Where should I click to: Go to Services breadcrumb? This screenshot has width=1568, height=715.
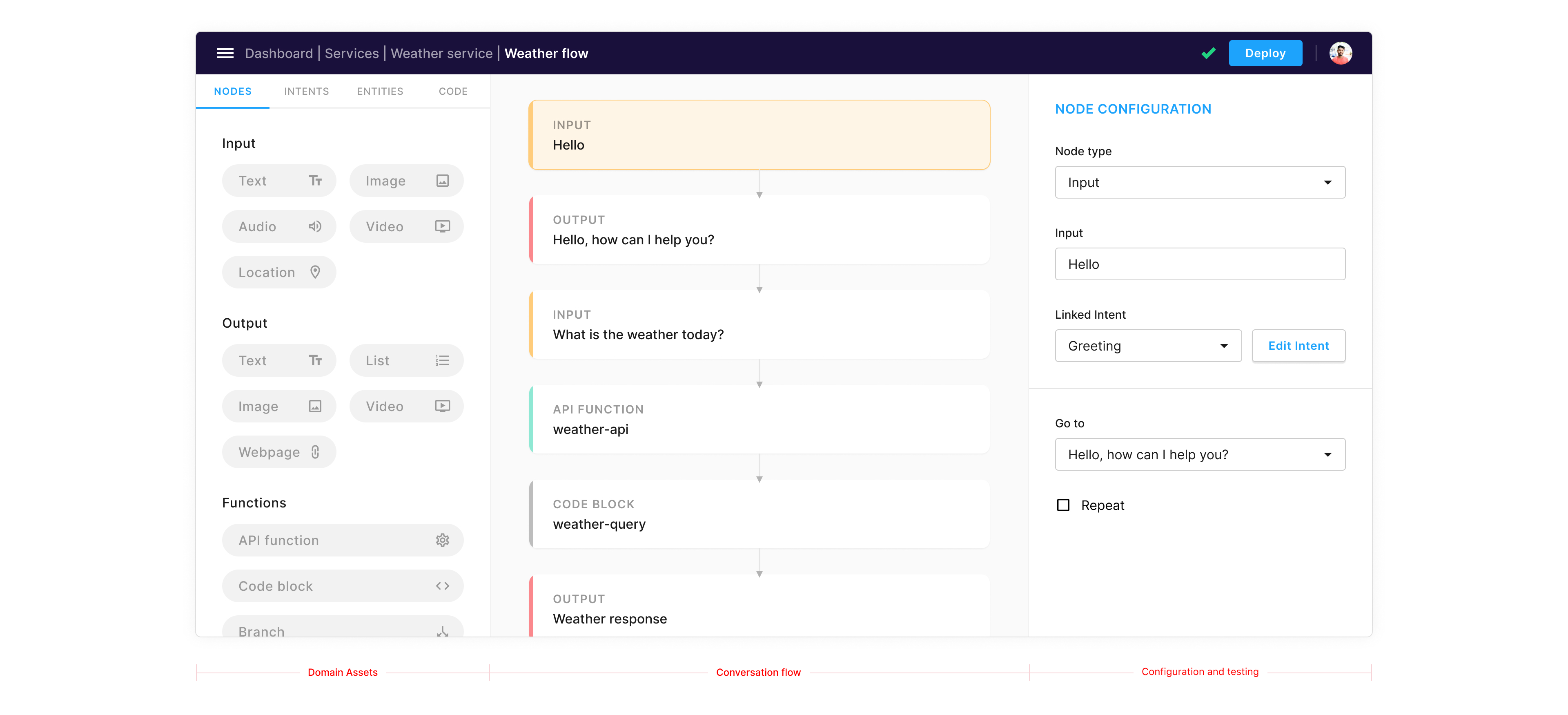[x=351, y=54]
